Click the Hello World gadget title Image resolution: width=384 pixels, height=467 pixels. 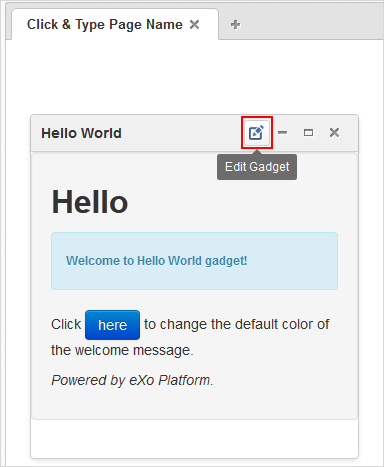click(x=81, y=133)
